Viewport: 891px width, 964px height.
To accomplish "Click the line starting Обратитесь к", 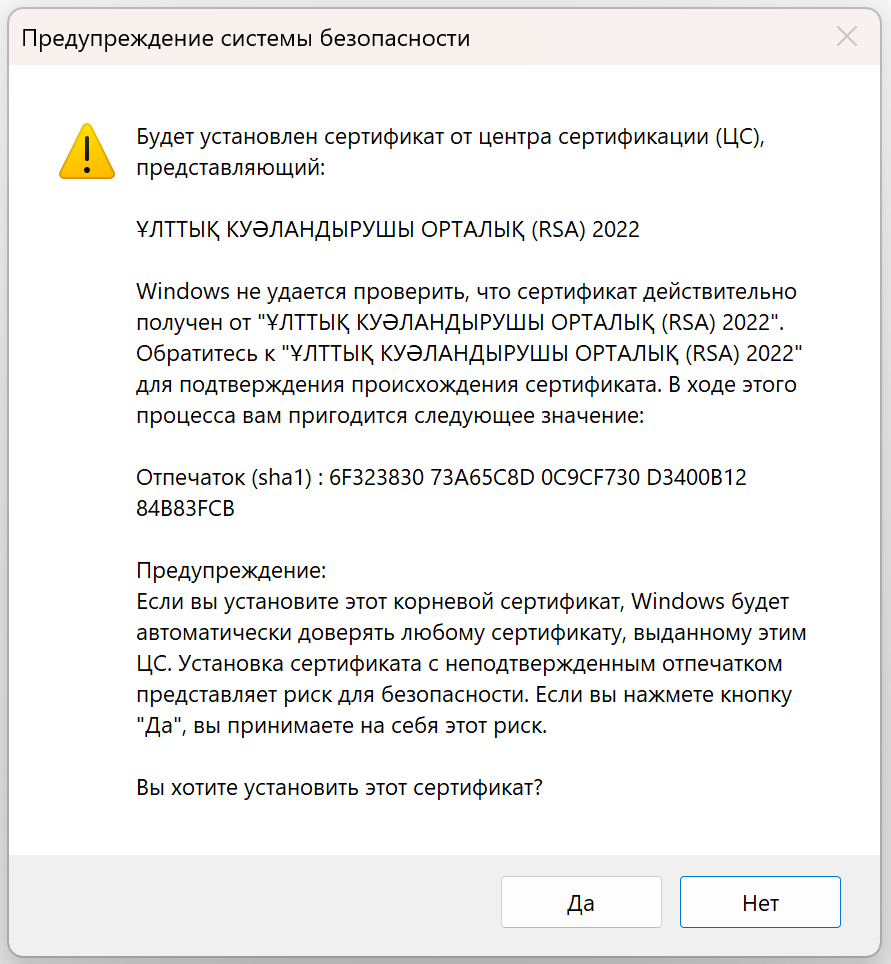I will [x=469, y=354].
